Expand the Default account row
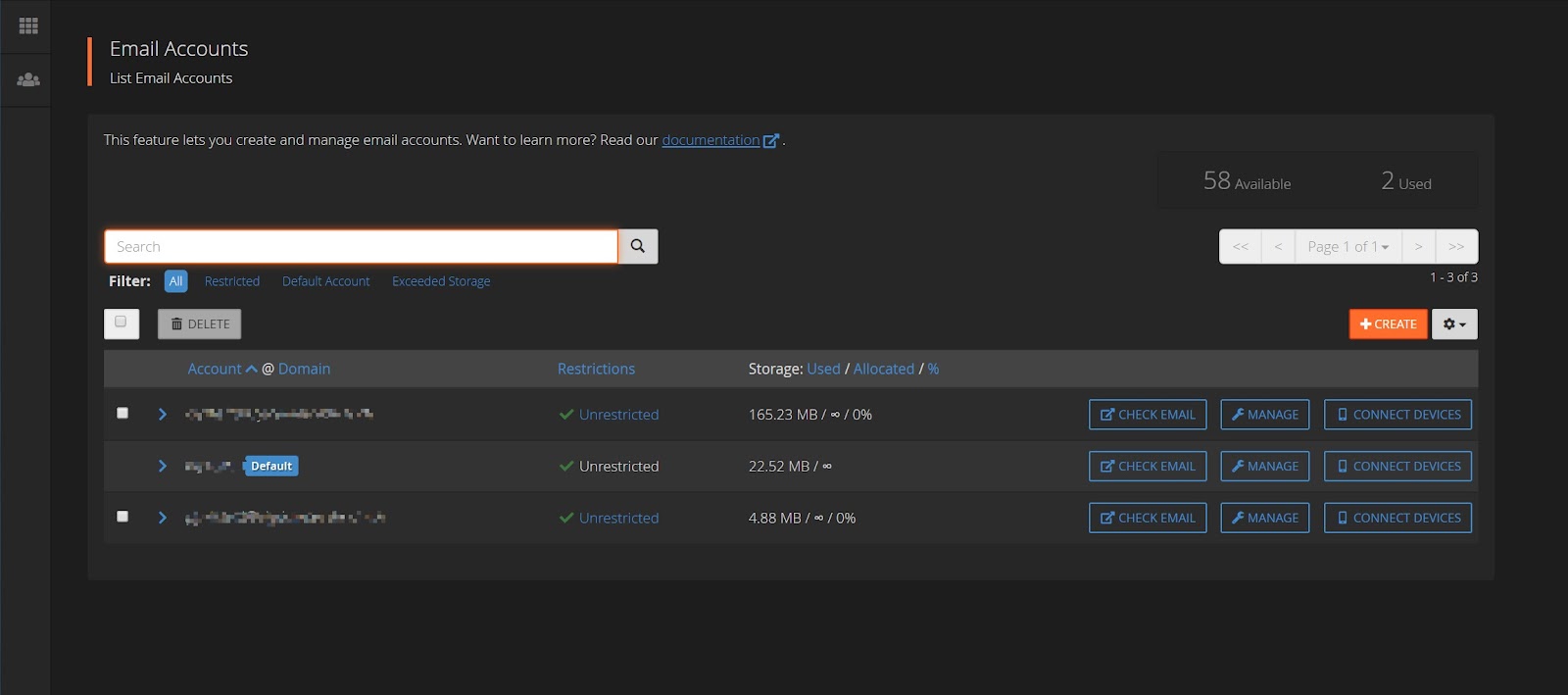Screen dimensions: 1568x695 point(163,467)
